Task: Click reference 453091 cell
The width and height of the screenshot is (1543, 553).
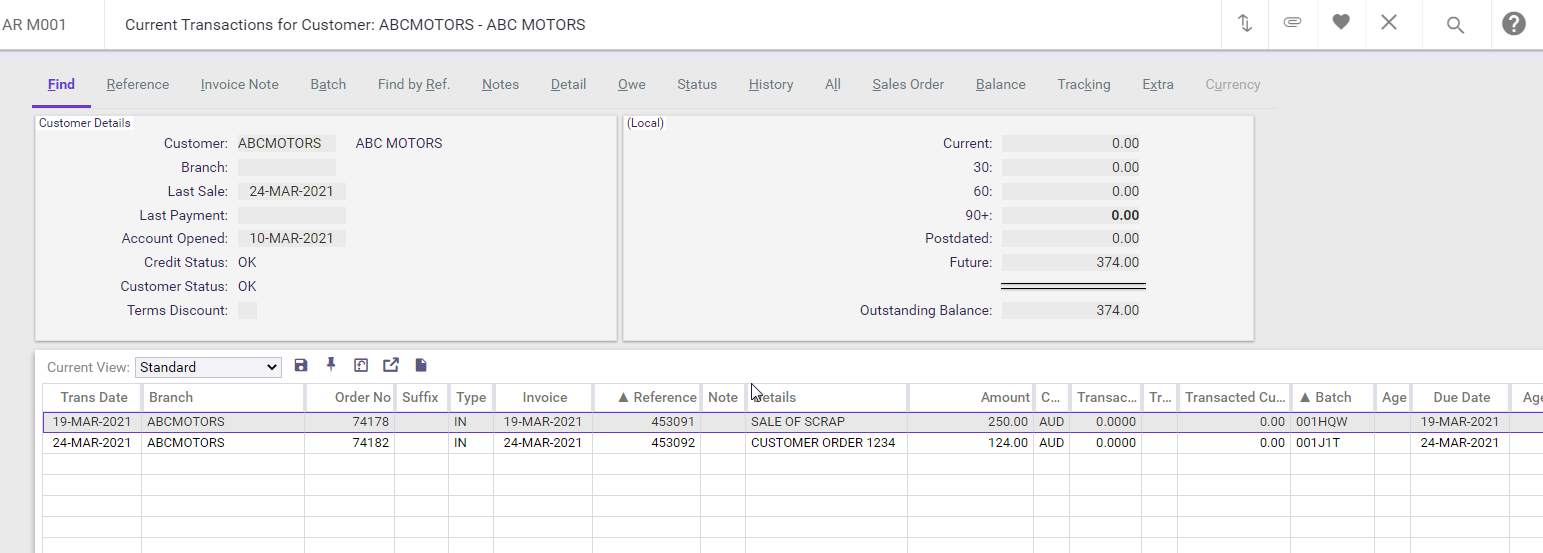Action: [x=647, y=422]
